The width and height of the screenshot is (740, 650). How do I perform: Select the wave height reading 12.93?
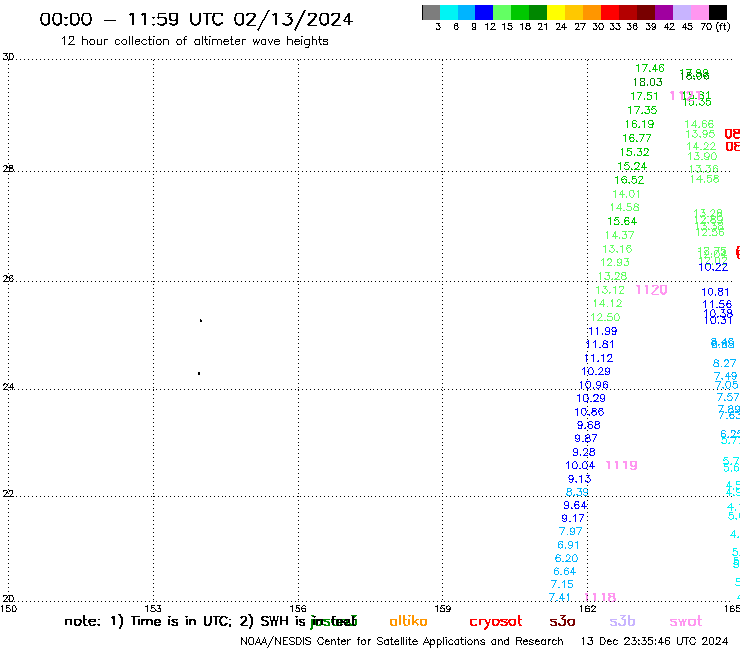click(615, 262)
